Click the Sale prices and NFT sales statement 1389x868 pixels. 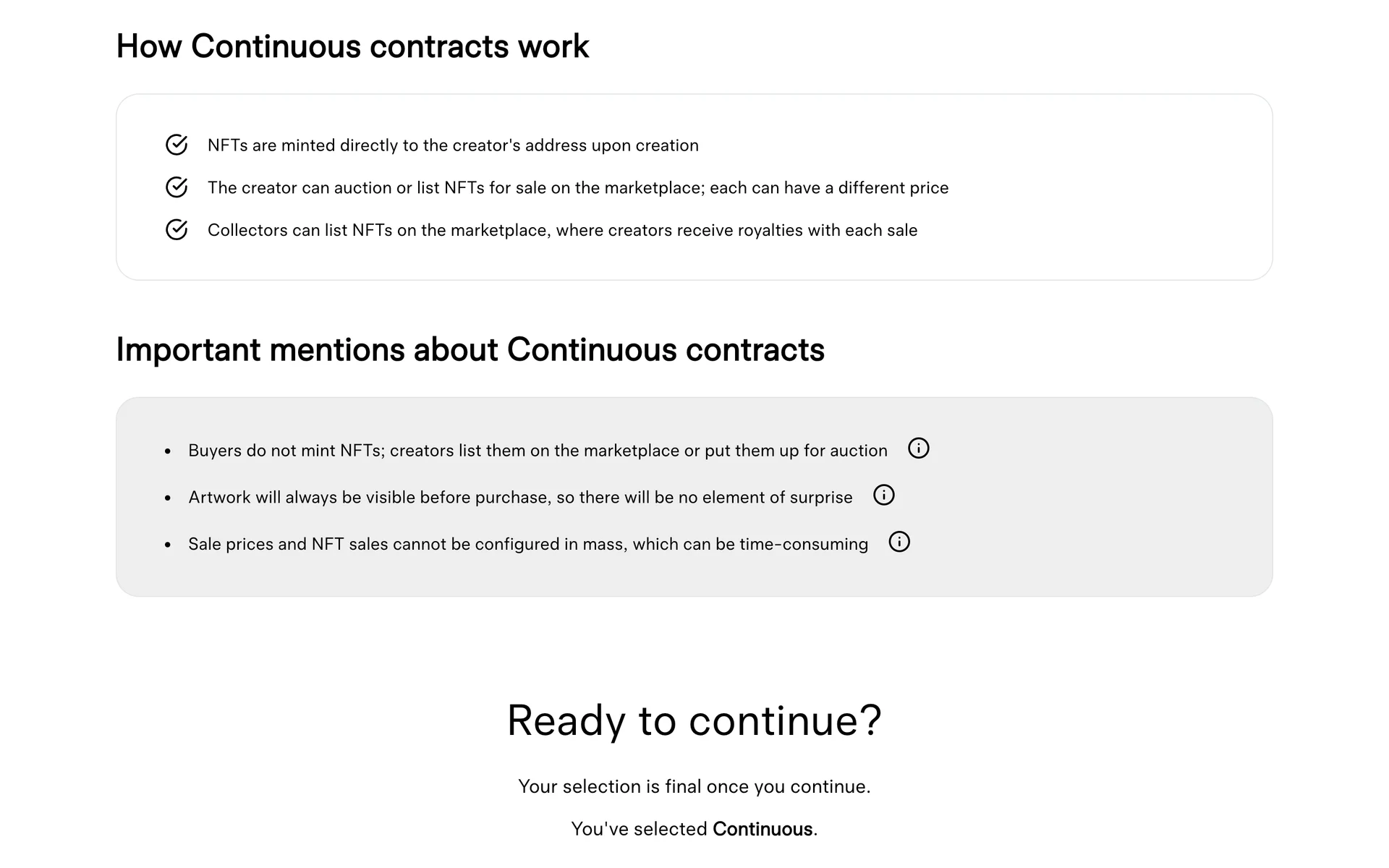click(x=527, y=544)
